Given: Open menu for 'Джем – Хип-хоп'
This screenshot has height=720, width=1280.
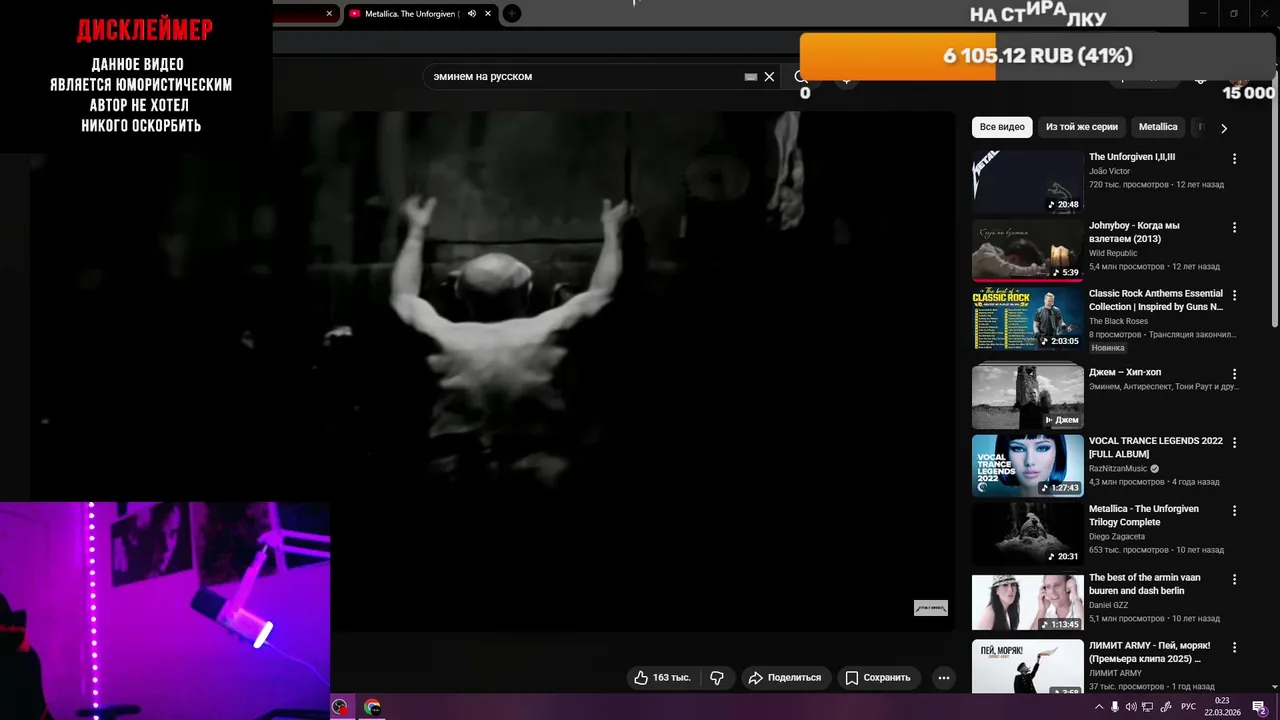Looking at the screenshot, I should (x=1234, y=374).
